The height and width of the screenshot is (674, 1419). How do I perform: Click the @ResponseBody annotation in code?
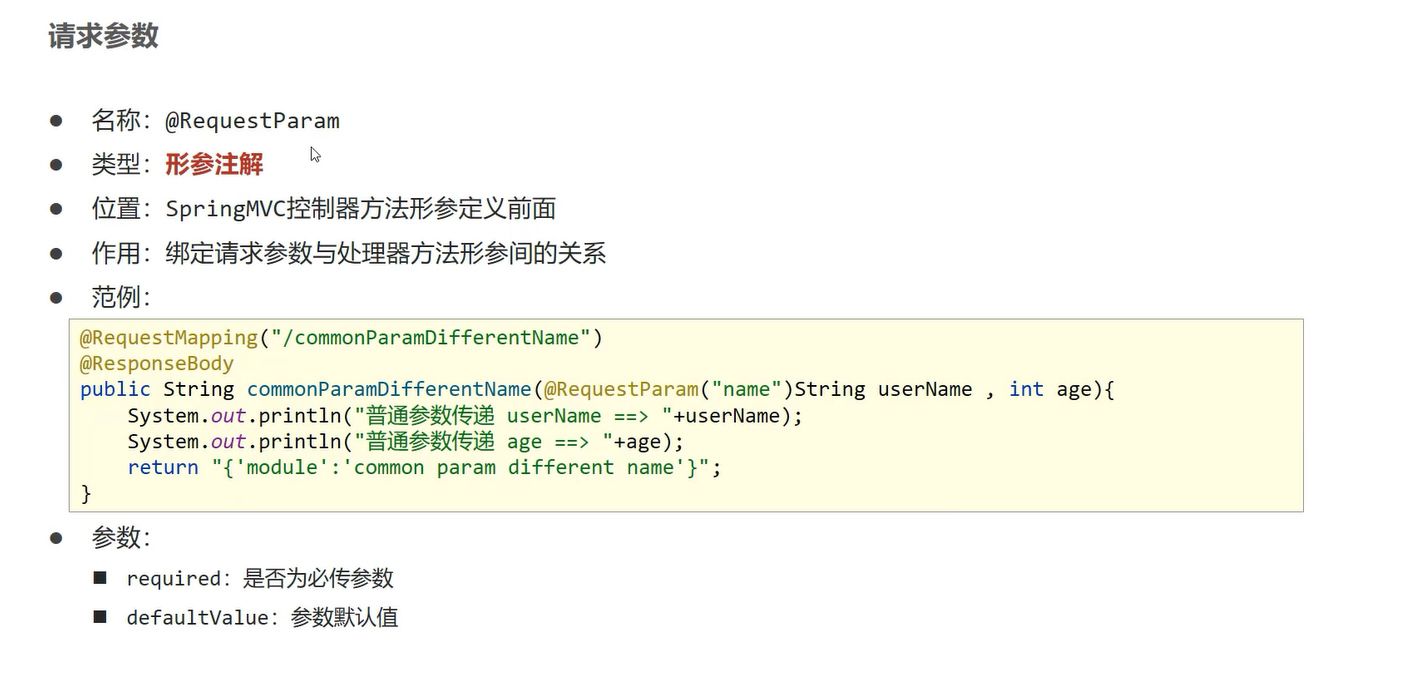coord(156,364)
